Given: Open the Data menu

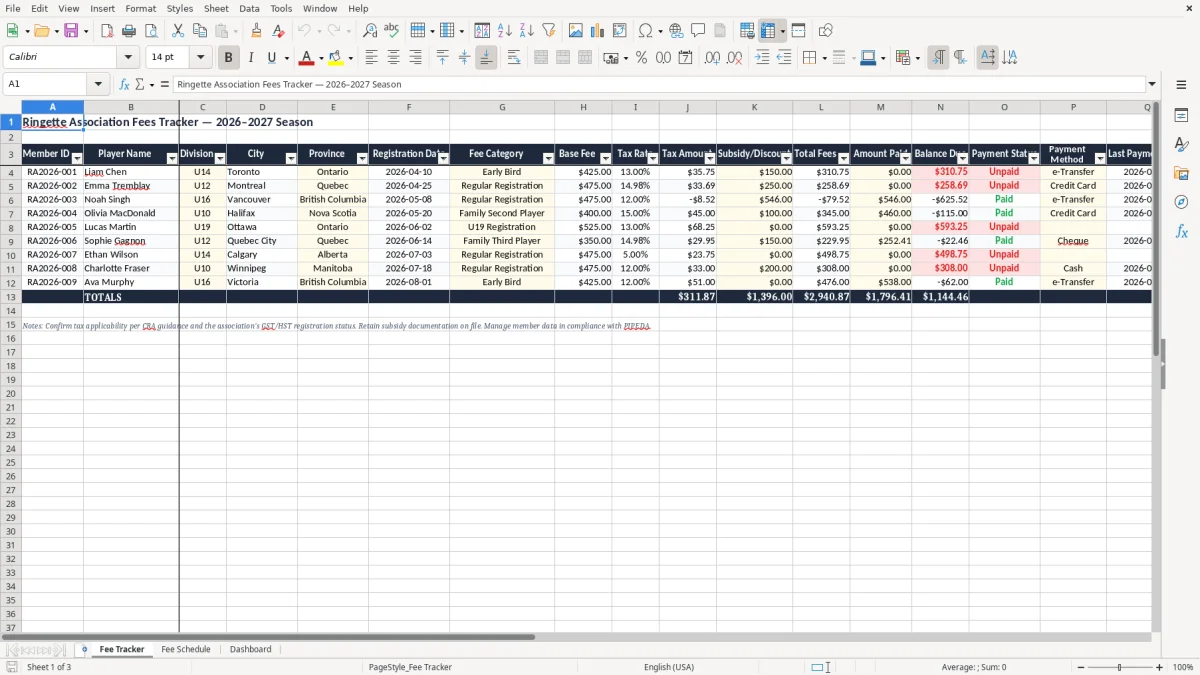Looking at the screenshot, I should 249,8.
